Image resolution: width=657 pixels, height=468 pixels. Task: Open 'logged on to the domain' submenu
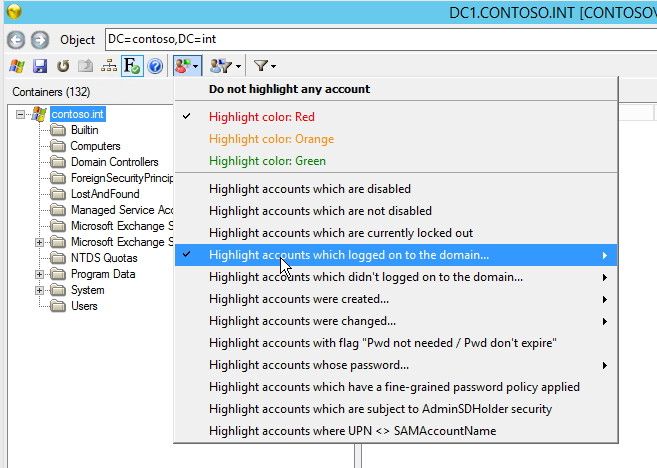396,255
